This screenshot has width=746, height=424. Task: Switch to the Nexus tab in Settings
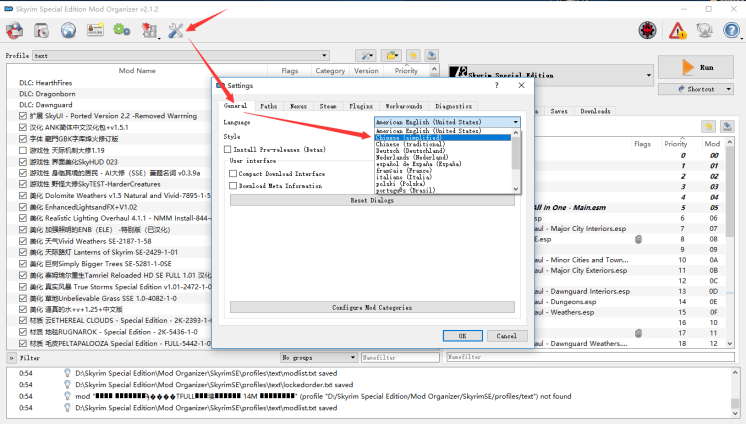coord(298,106)
